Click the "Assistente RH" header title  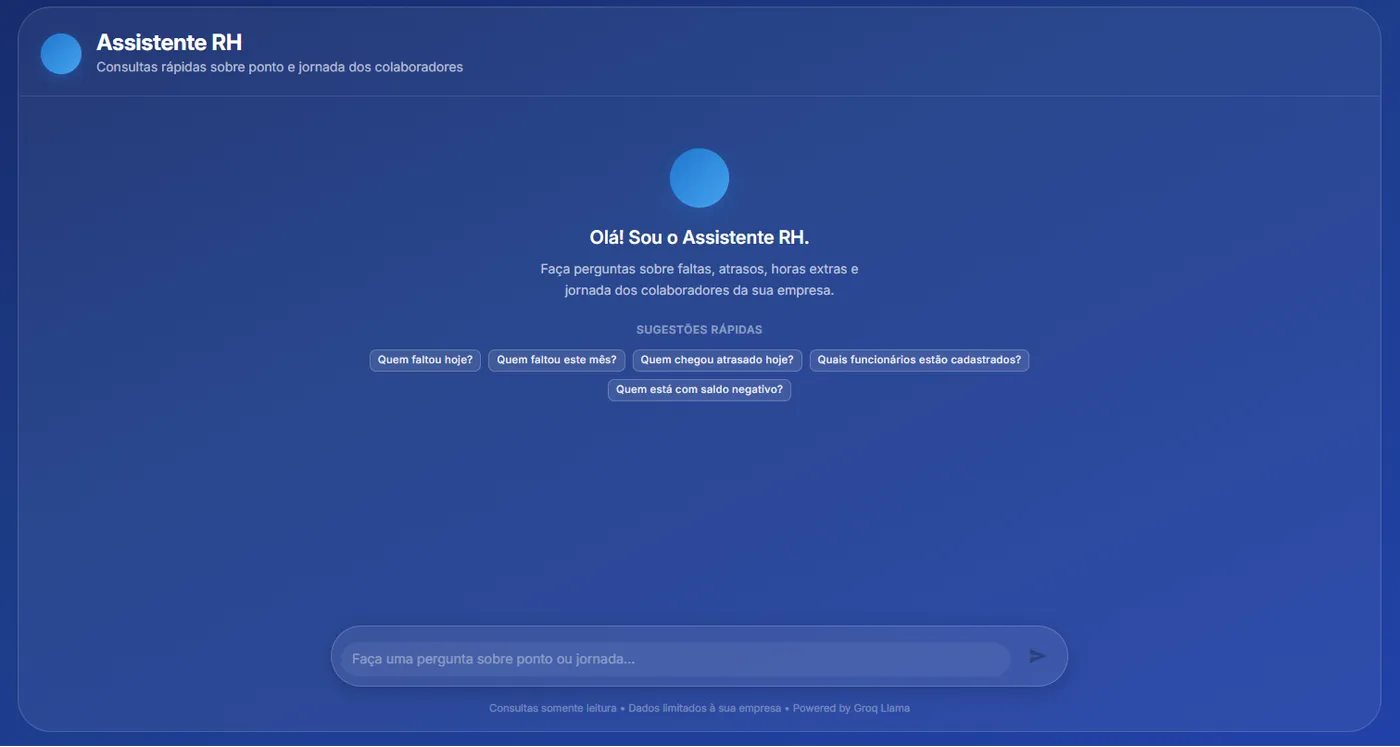169,43
